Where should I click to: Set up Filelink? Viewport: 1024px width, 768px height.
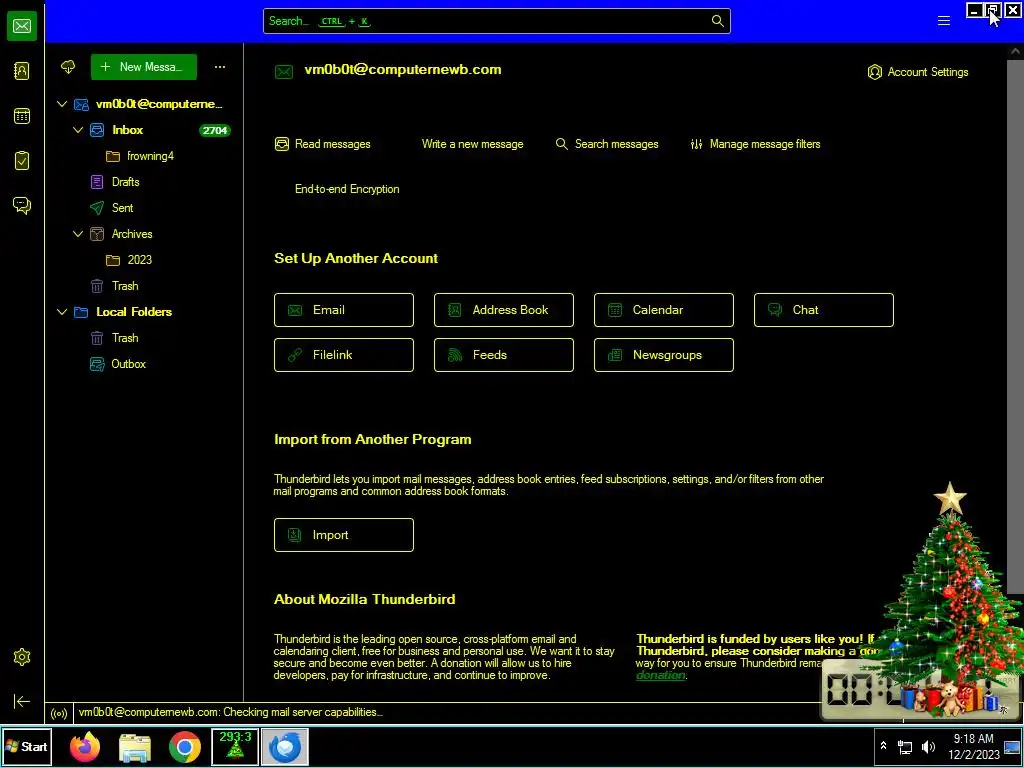coord(344,355)
